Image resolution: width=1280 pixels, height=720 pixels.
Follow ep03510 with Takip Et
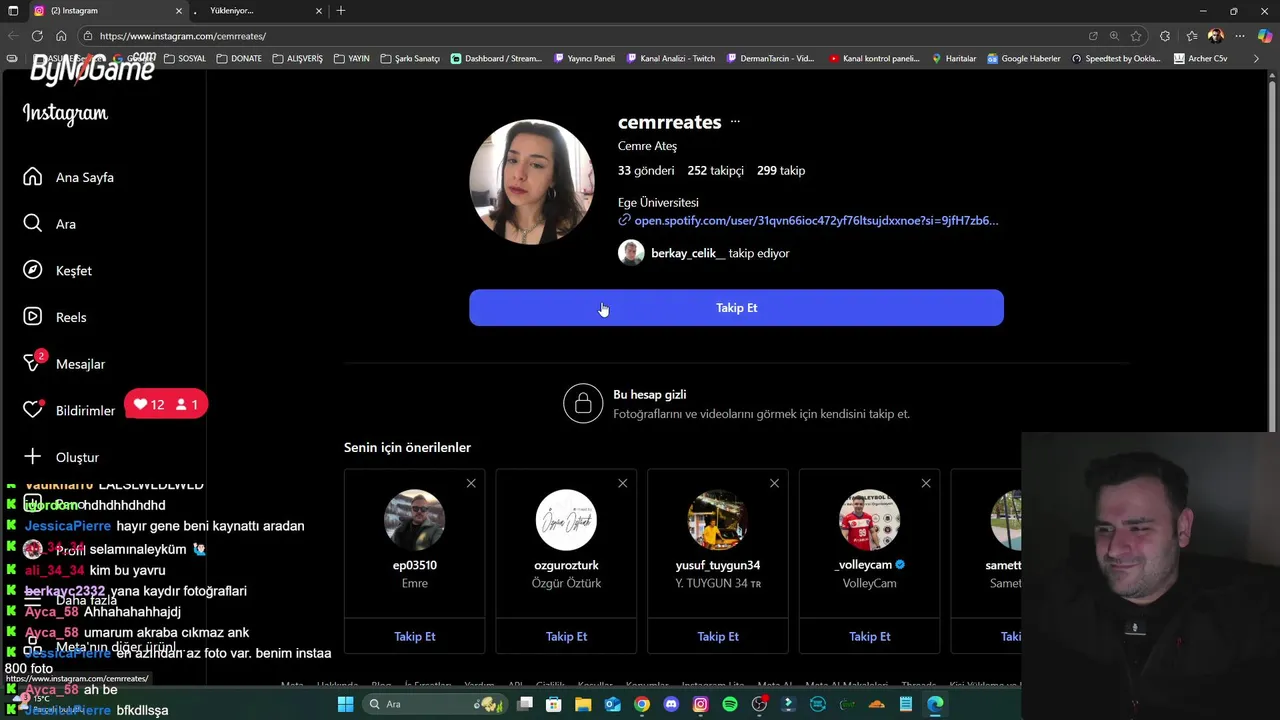414,636
